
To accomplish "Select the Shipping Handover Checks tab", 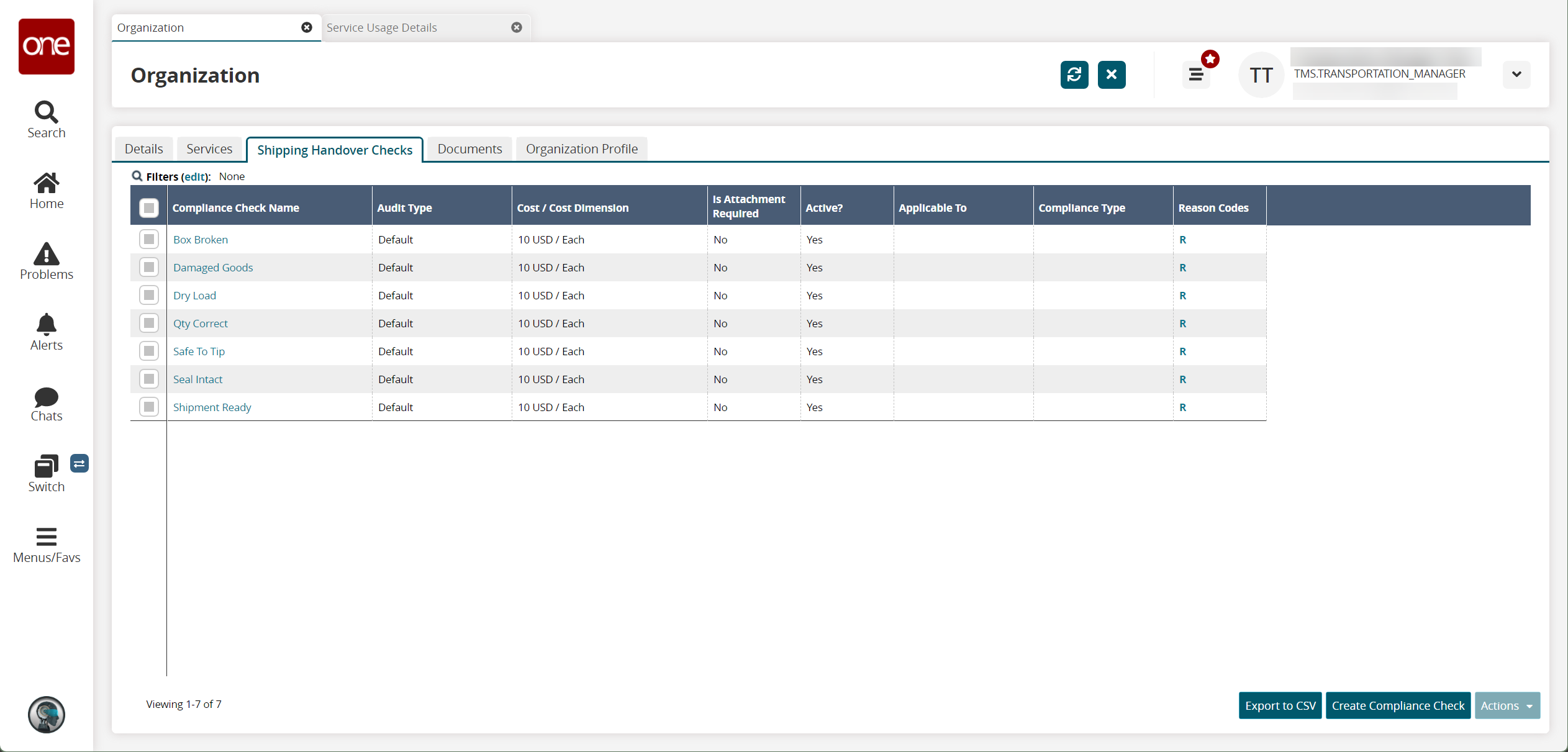I will pos(335,150).
